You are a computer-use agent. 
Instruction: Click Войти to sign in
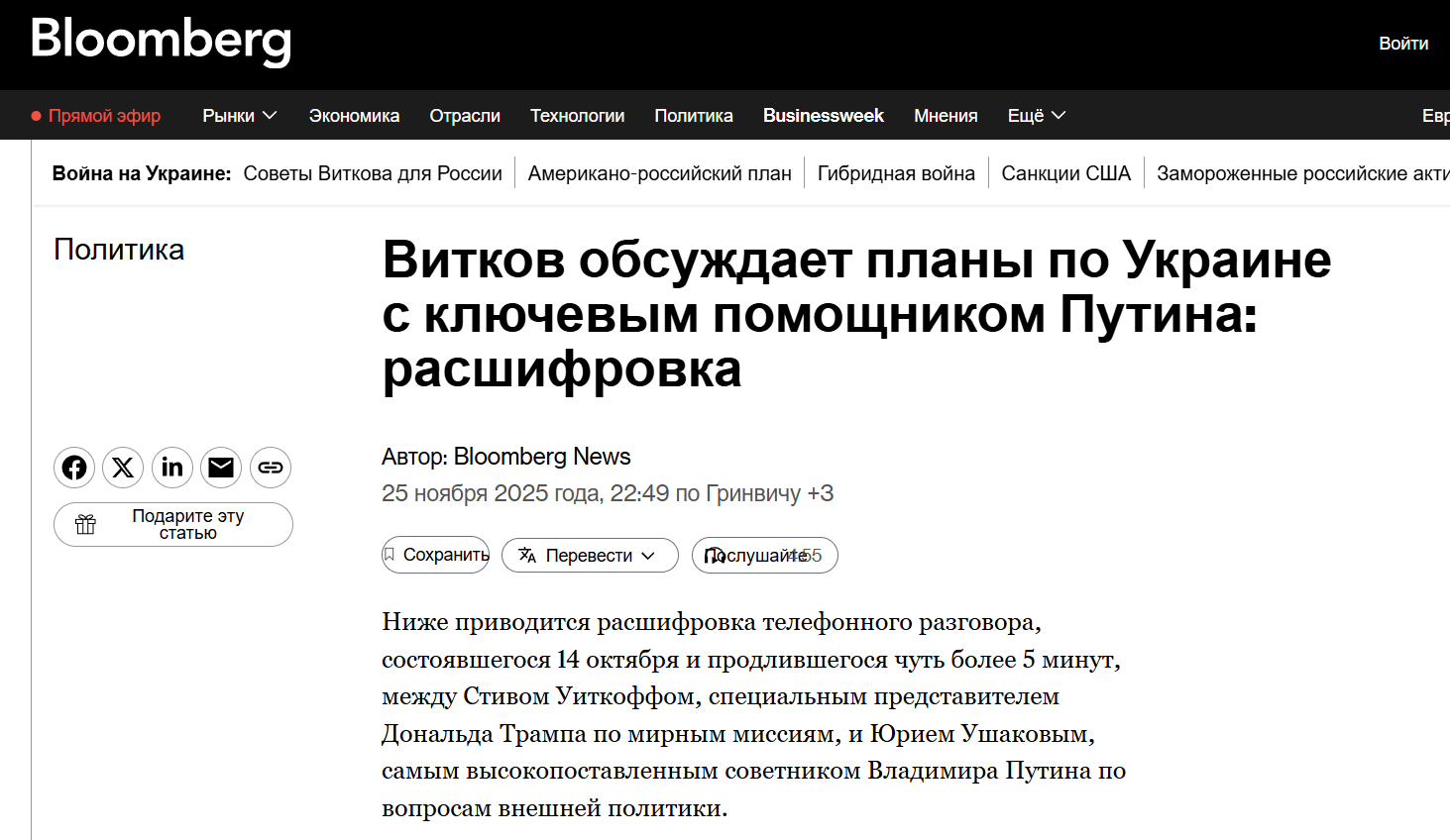pyautogui.click(x=1402, y=44)
